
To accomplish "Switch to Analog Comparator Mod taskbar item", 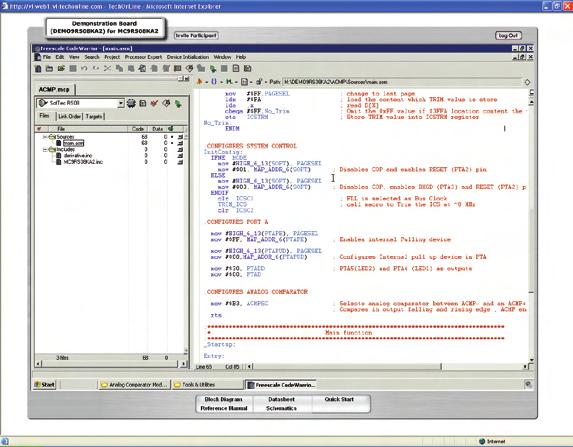I will [x=134, y=385].
